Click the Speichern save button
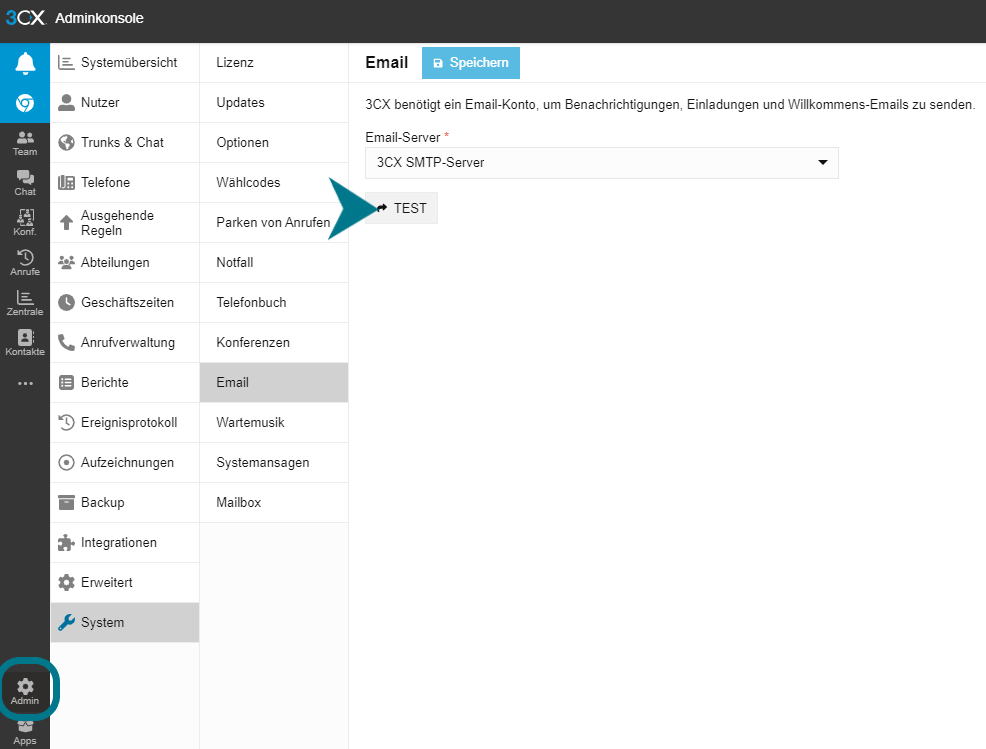986x749 pixels. coord(470,63)
